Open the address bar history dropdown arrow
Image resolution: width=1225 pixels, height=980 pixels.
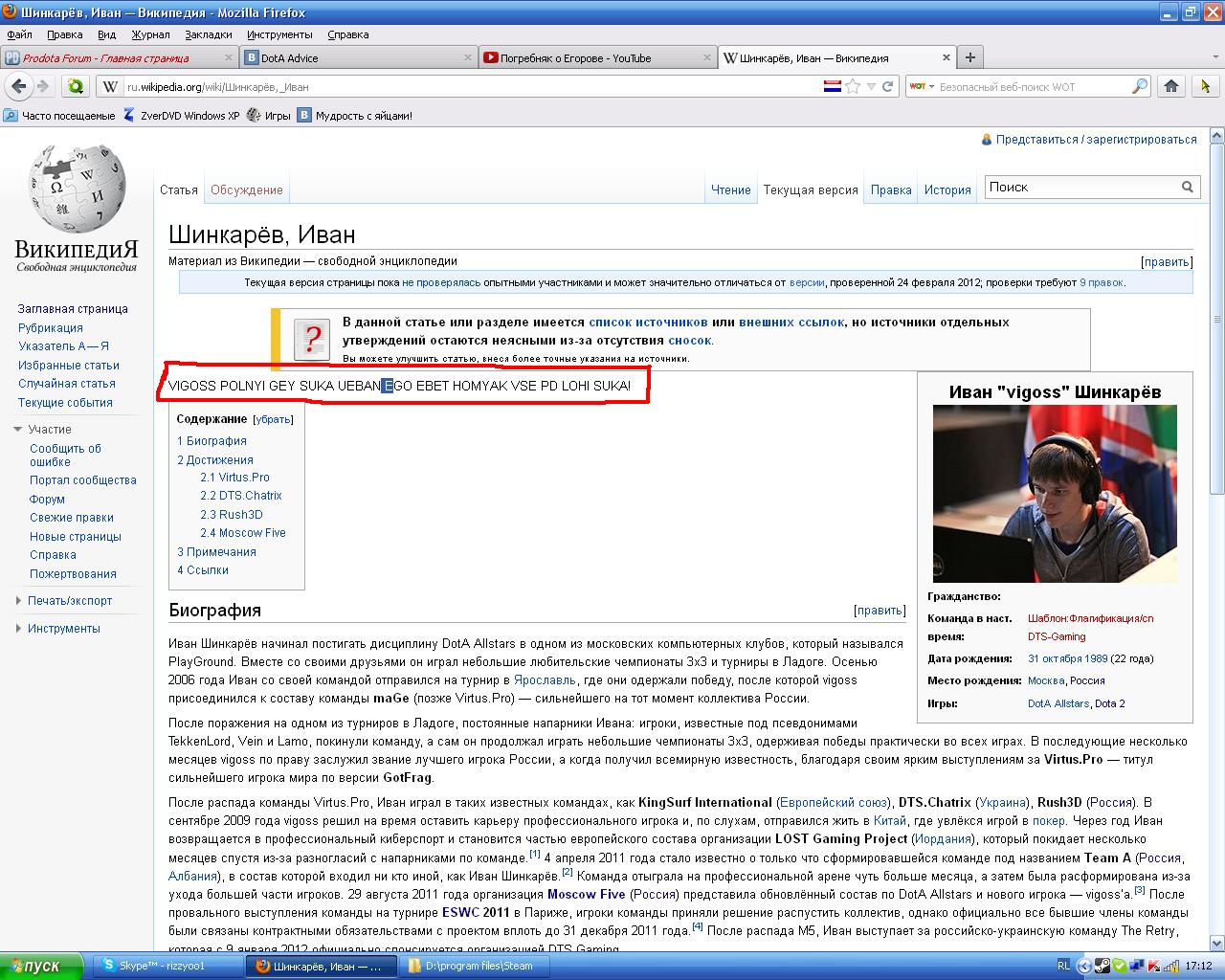tap(870, 86)
